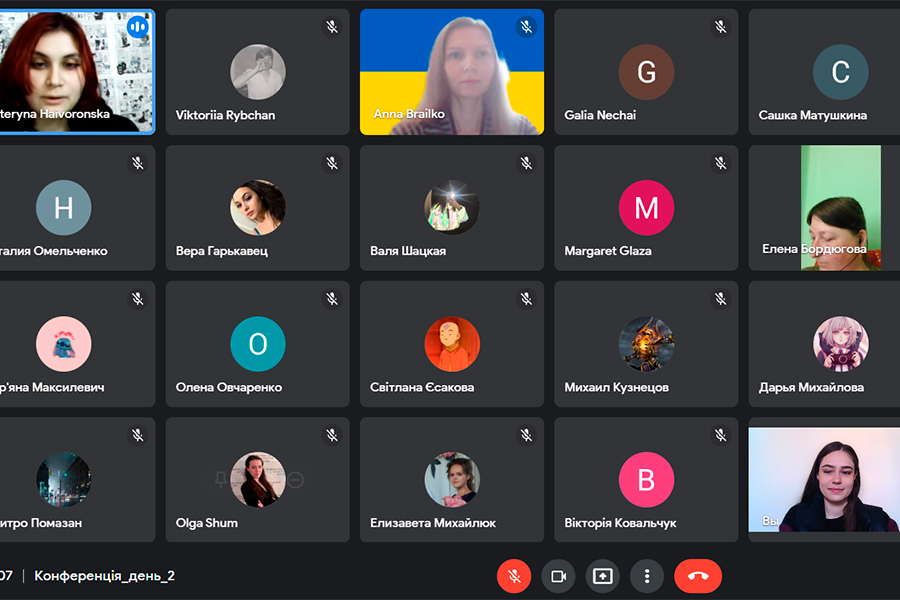The image size is (900, 600).
Task: Click the muted mic icon on Світлана Єсакова's tile
Action: point(526,299)
